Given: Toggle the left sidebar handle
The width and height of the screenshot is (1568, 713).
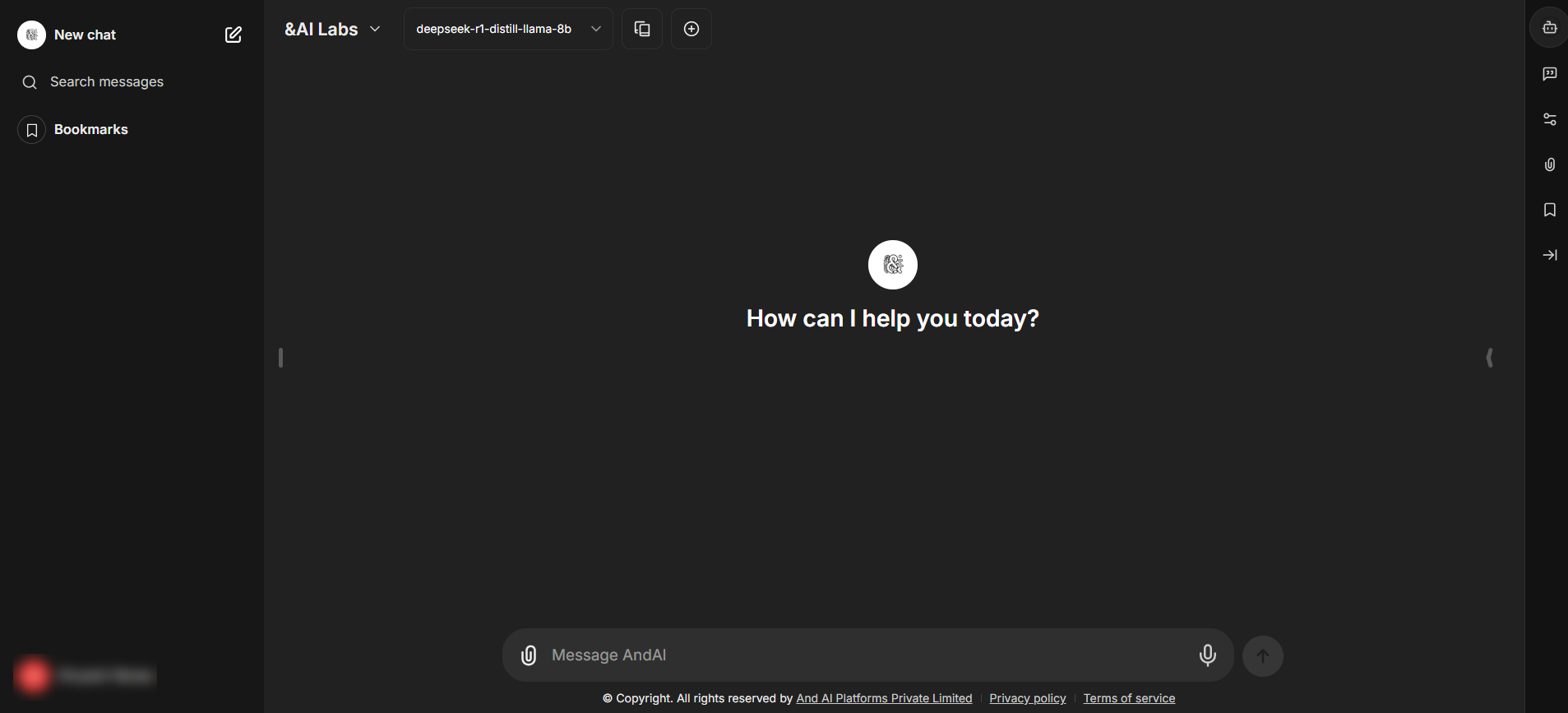Looking at the screenshot, I should tap(281, 358).
